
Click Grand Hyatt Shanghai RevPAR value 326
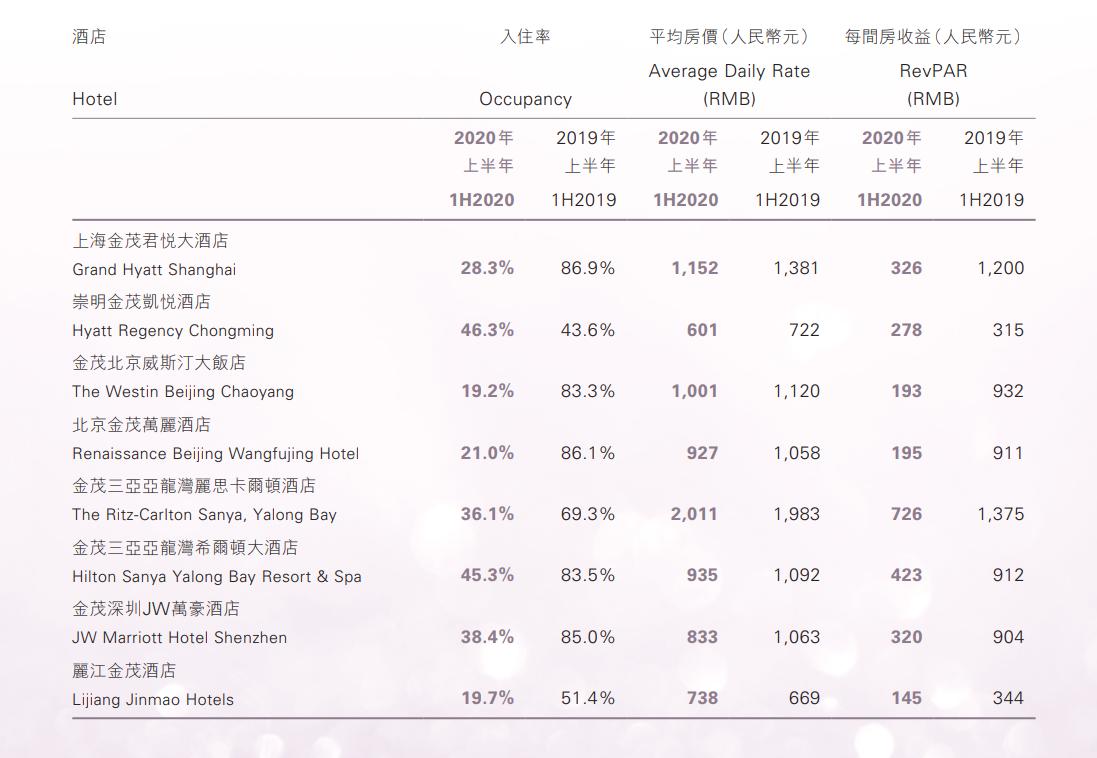pos(906,268)
